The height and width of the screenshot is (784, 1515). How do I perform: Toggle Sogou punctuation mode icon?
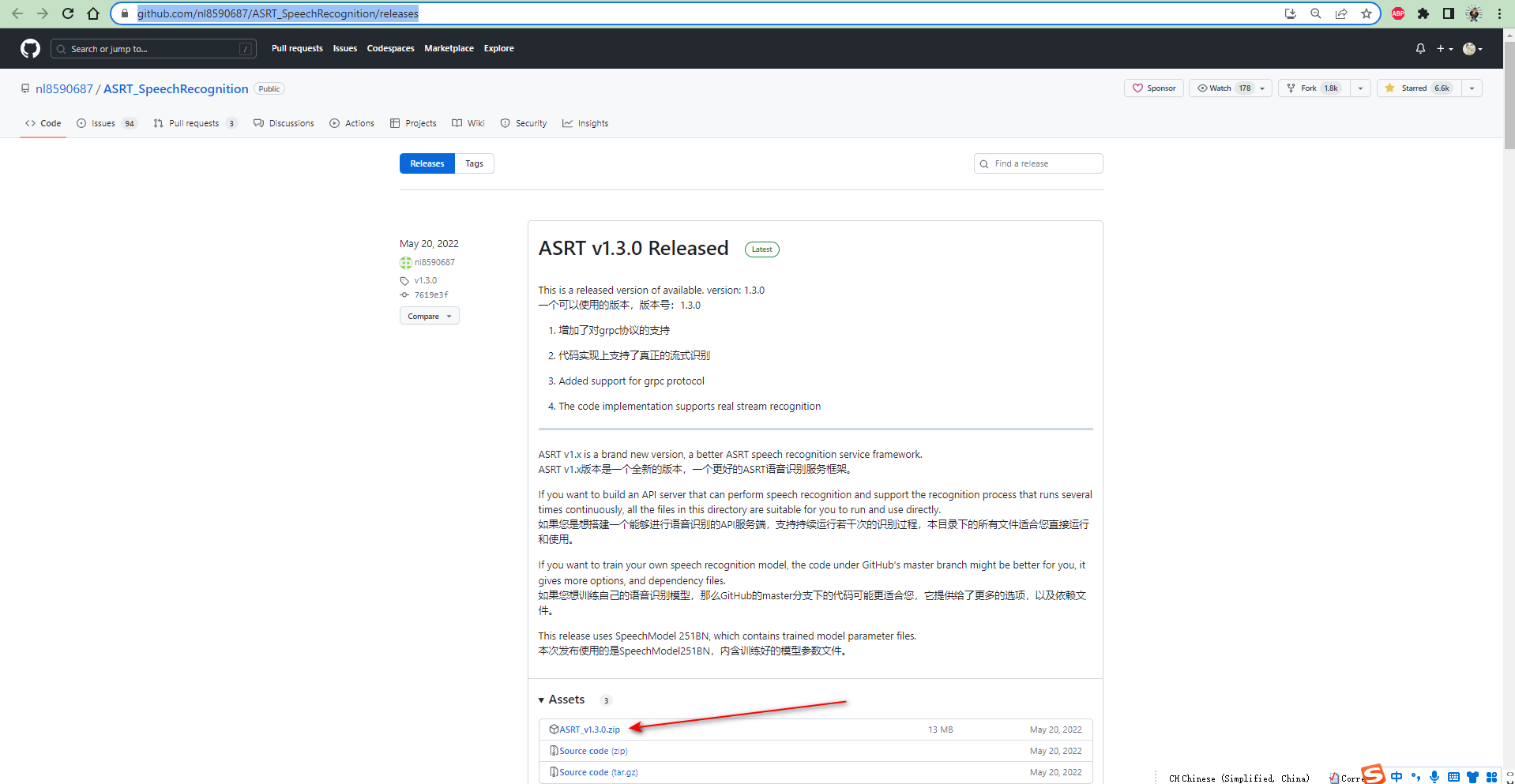coord(1415,777)
